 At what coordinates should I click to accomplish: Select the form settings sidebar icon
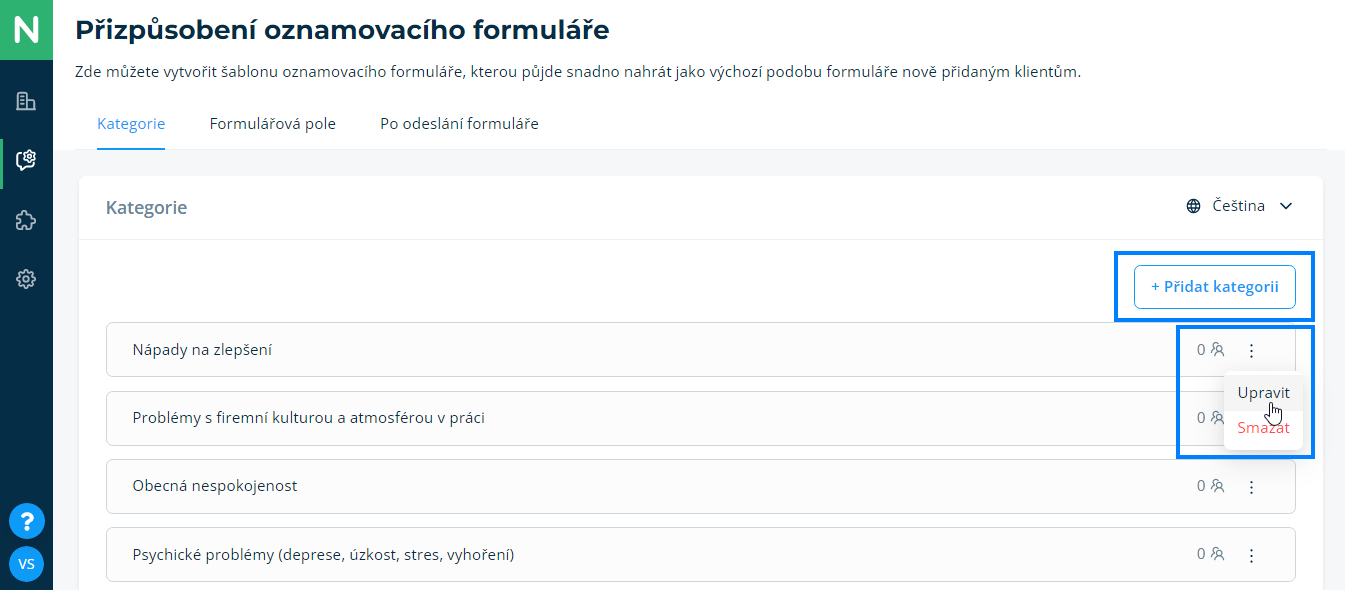click(x=26, y=160)
